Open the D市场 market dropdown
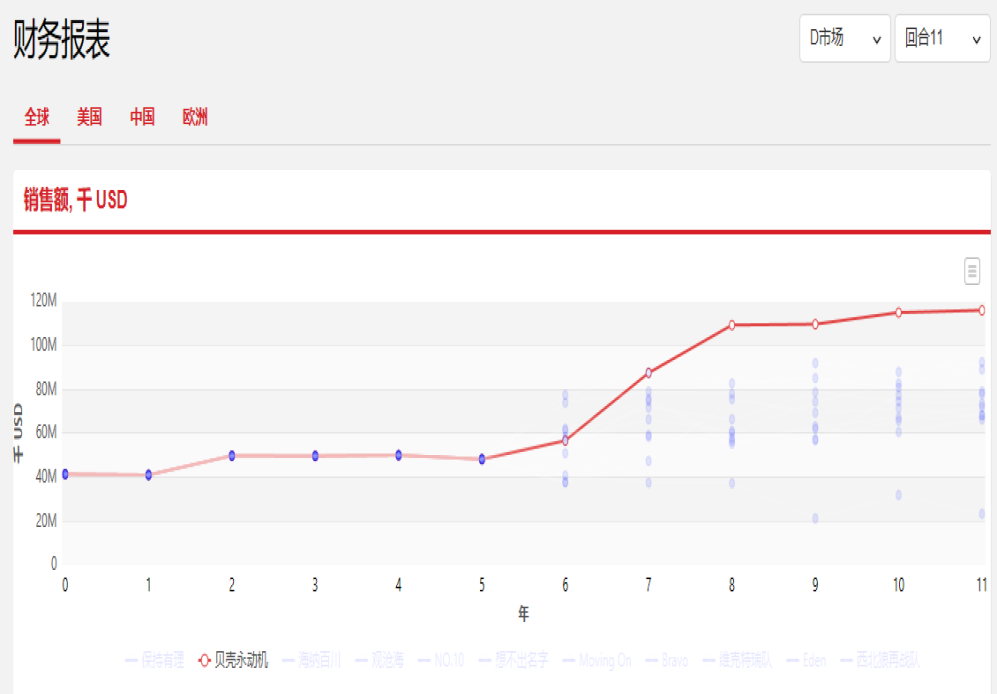Image resolution: width=997 pixels, height=694 pixels. tap(844, 39)
